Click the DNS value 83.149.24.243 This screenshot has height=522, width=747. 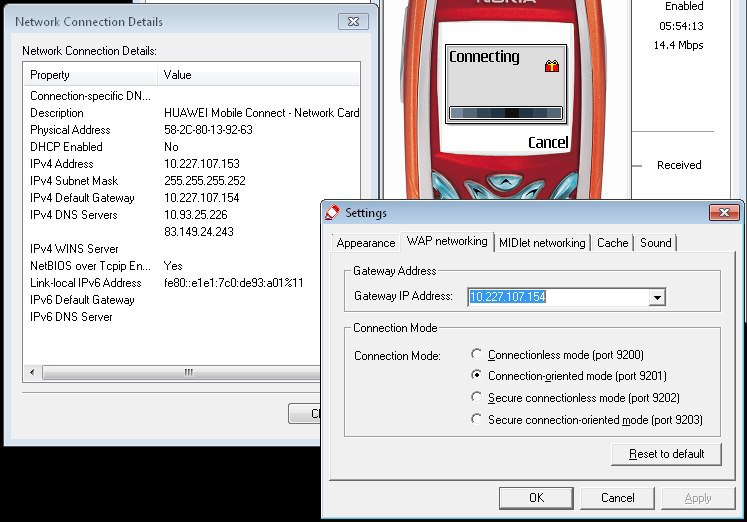[199, 232]
